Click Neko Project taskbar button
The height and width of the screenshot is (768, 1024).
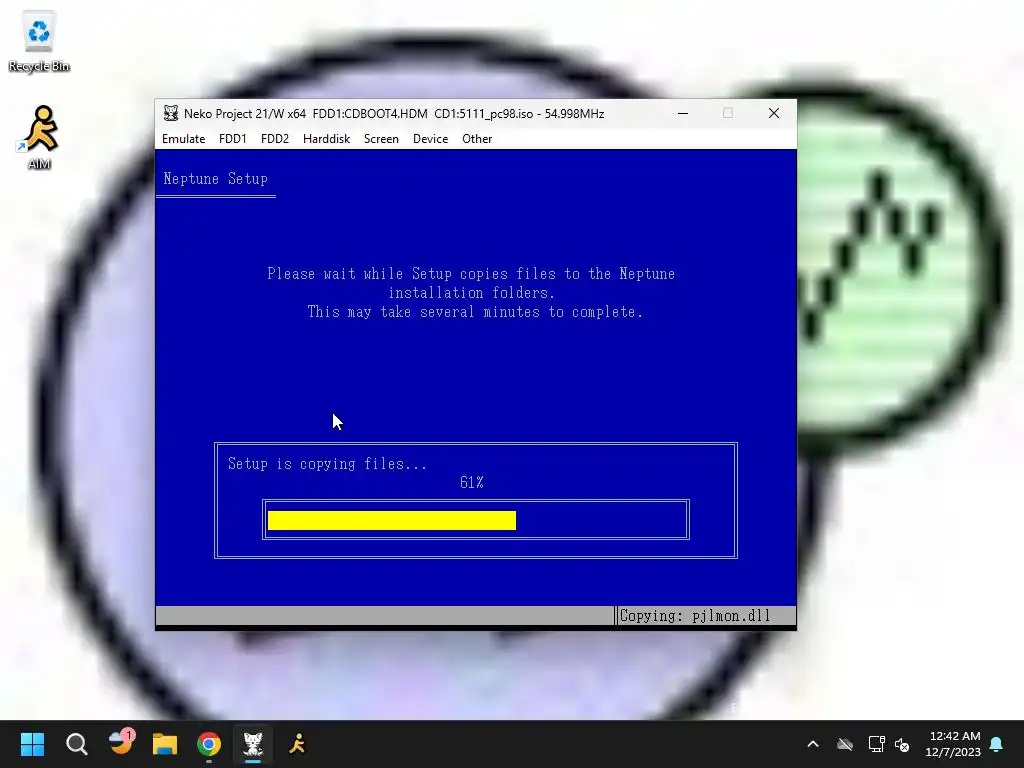[x=253, y=744]
